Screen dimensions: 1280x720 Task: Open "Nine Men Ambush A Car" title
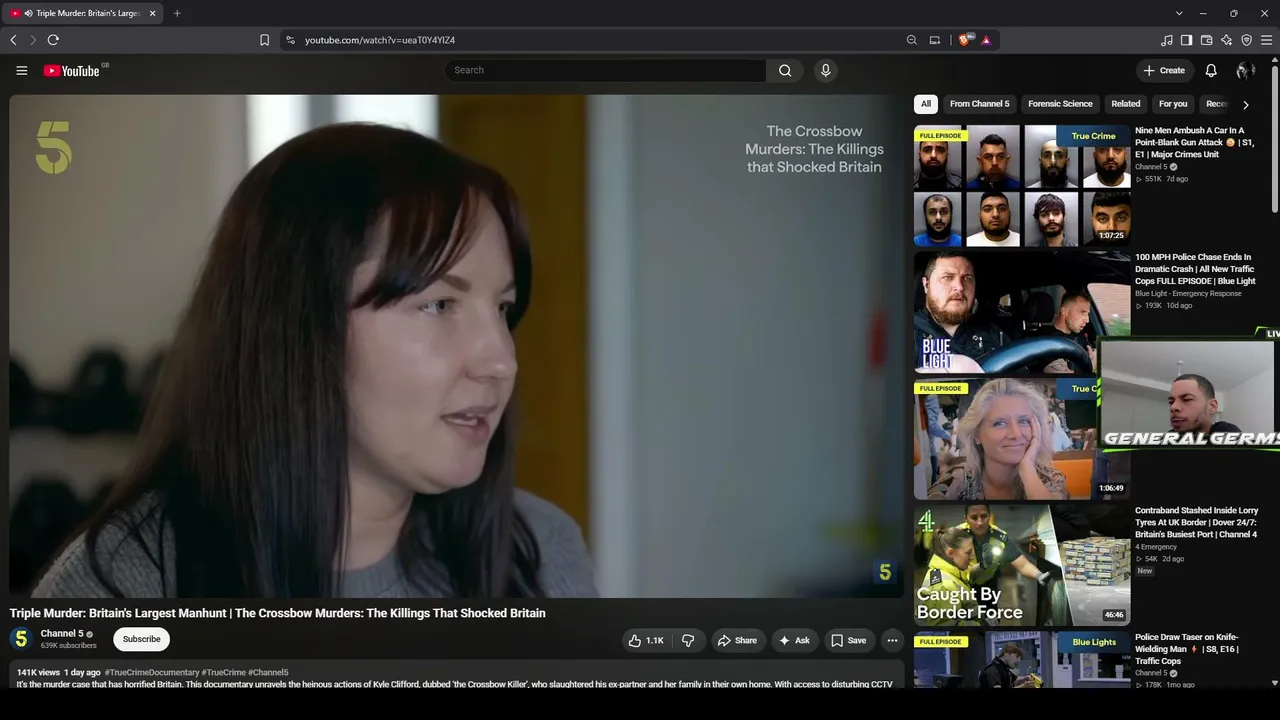coord(1195,142)
